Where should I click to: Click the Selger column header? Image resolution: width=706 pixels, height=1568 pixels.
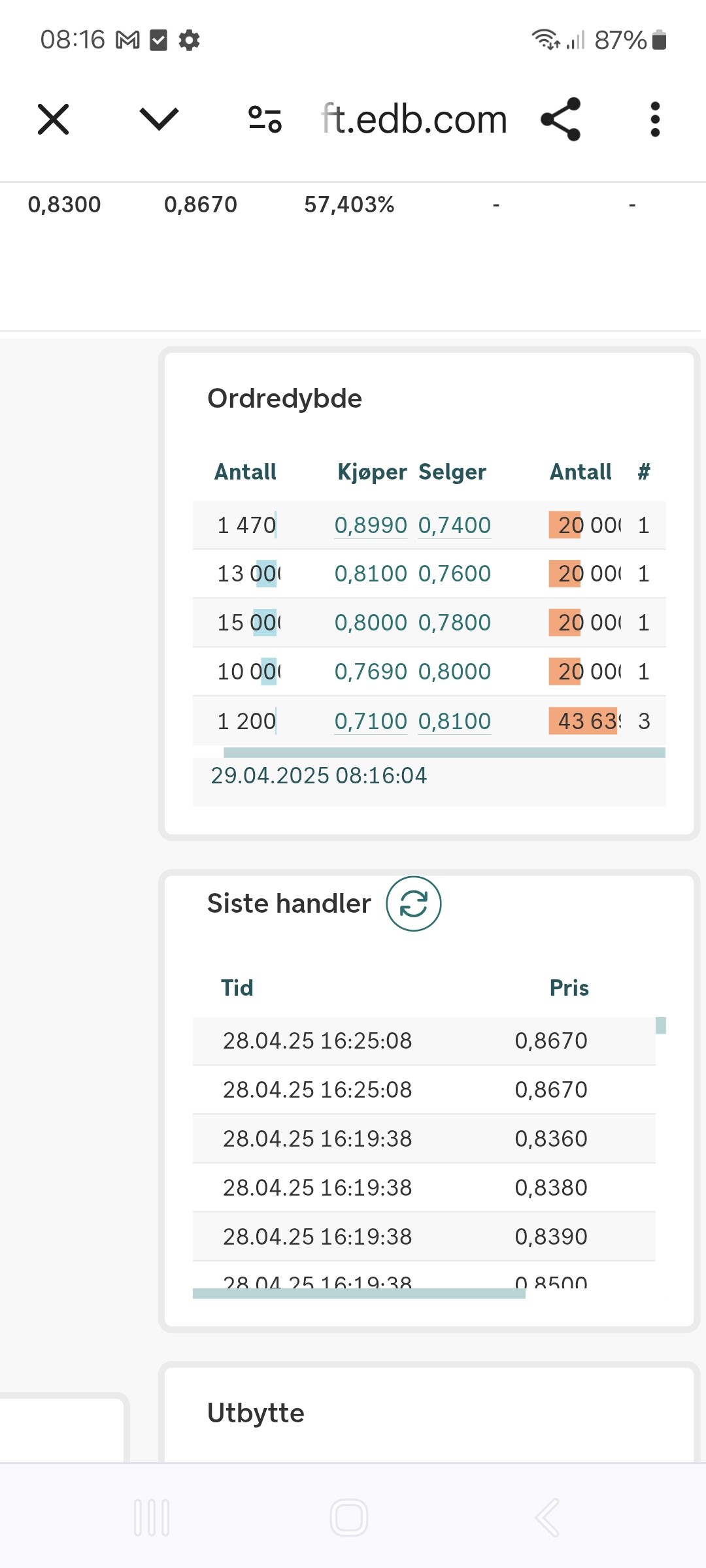click(x=452, y=472)
